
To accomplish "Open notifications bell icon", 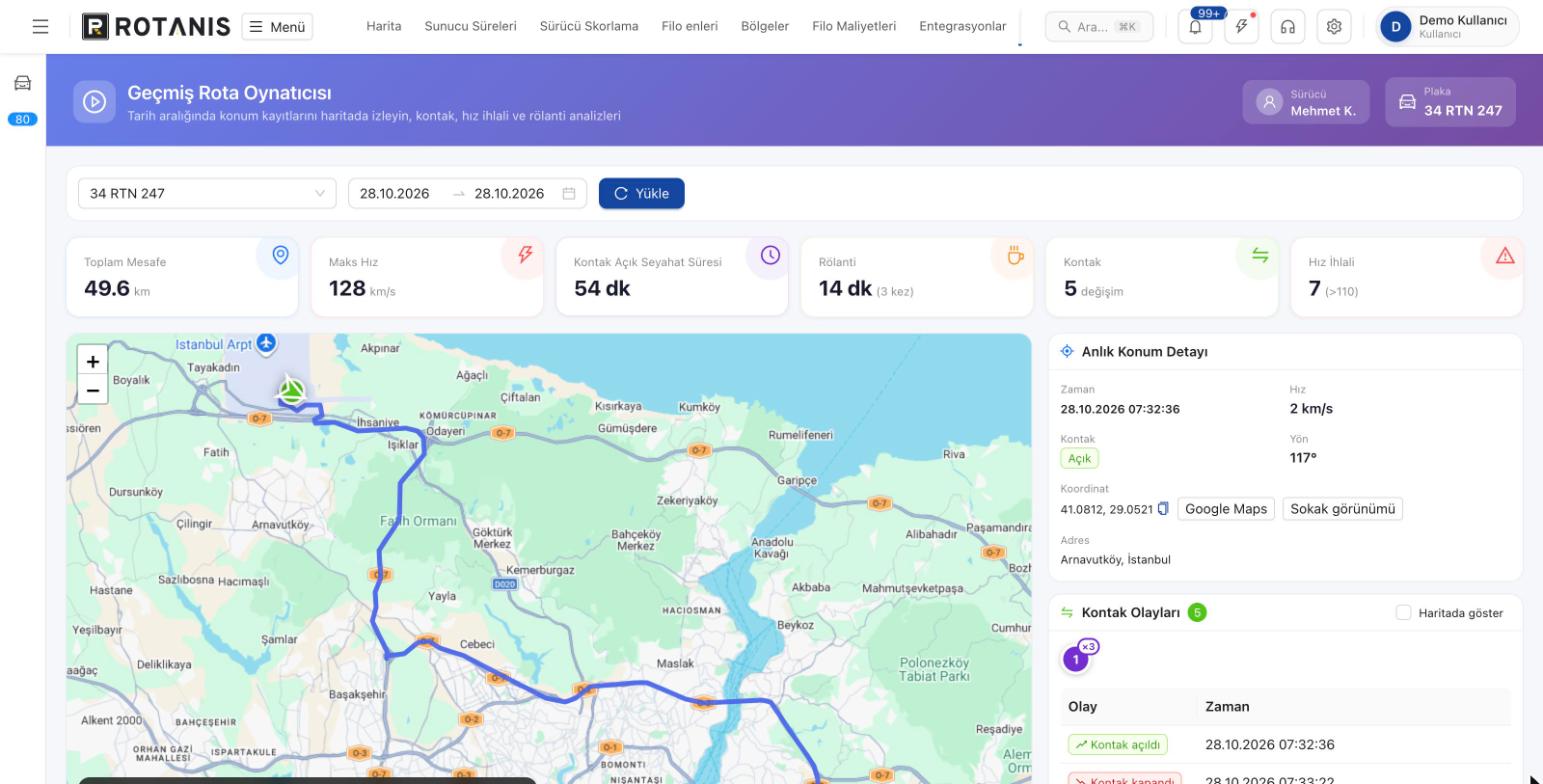I will pyautogui.click(x=1196, y=27).
